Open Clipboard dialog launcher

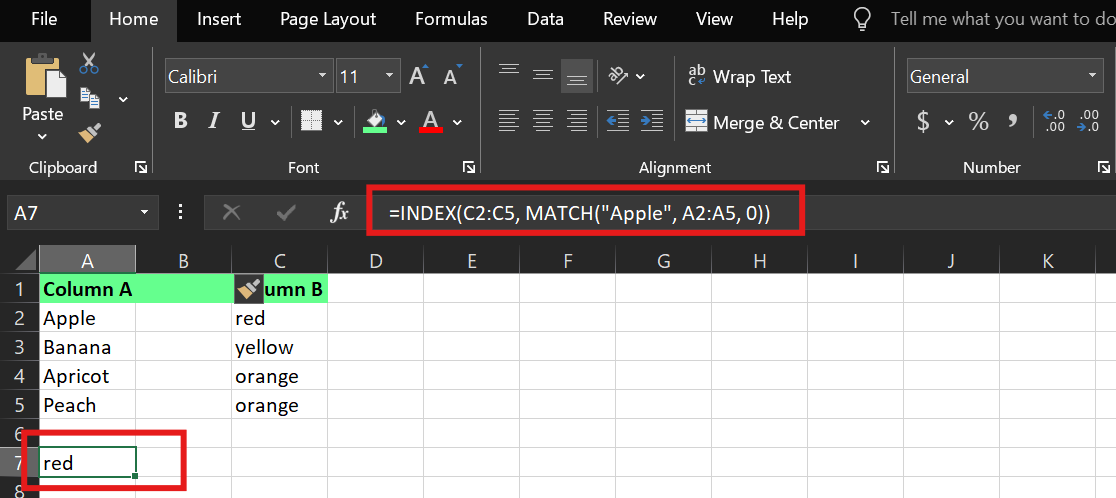[141, 167]
